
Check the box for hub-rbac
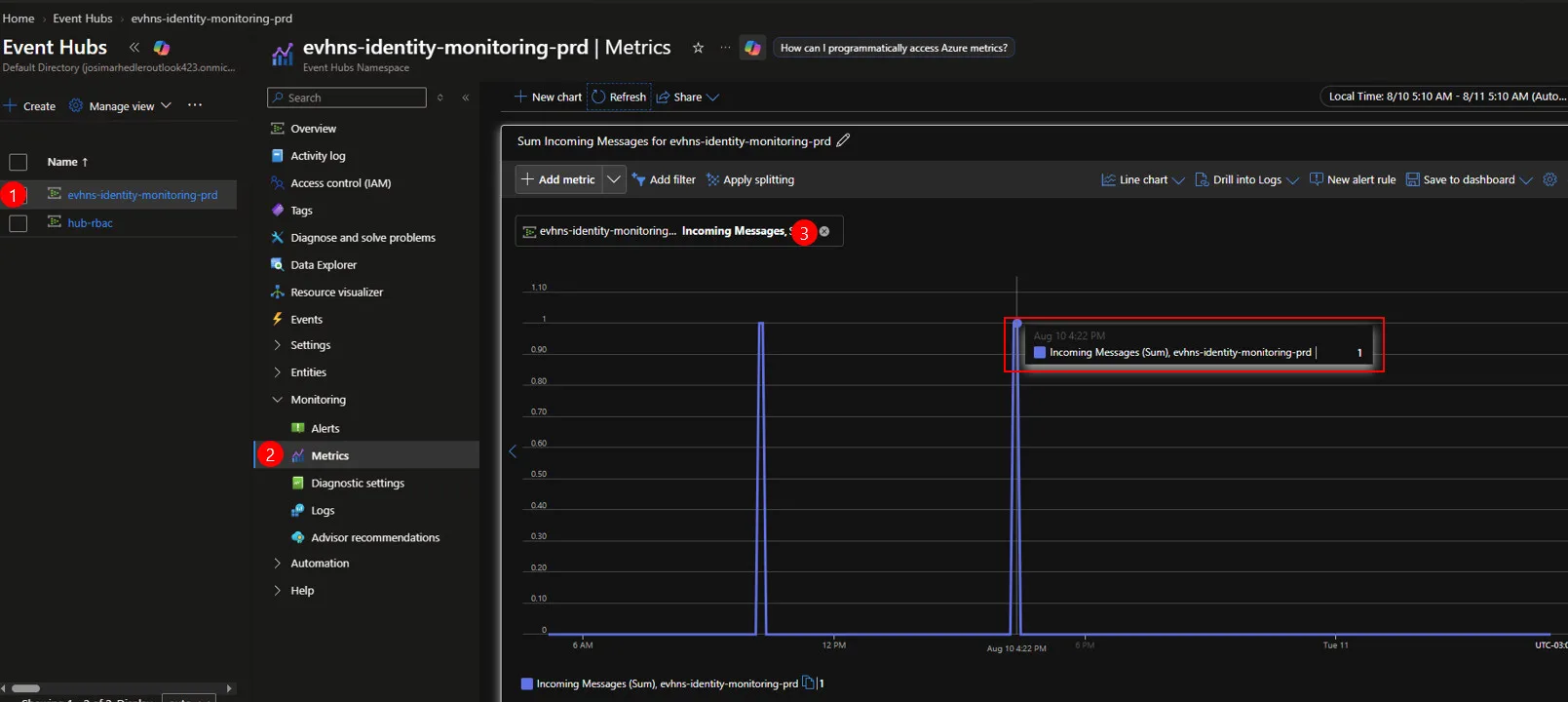tap(19, 223)
